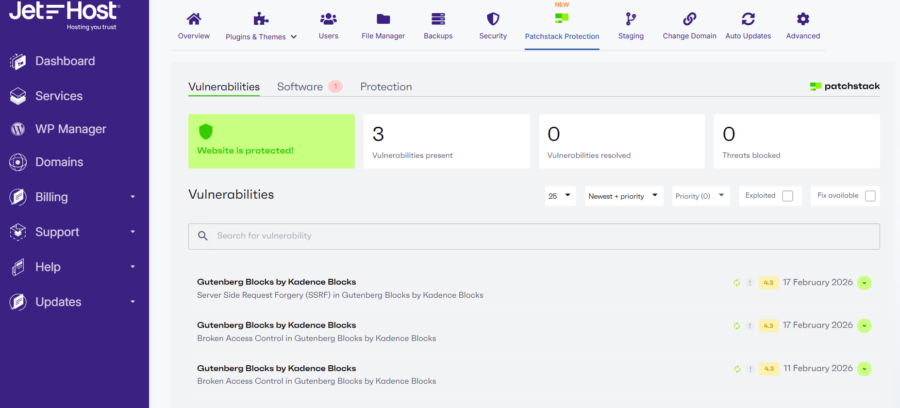The image size is (900, 408).
Task: Click the Server Side Request Forgery description text
Action: 340,296
